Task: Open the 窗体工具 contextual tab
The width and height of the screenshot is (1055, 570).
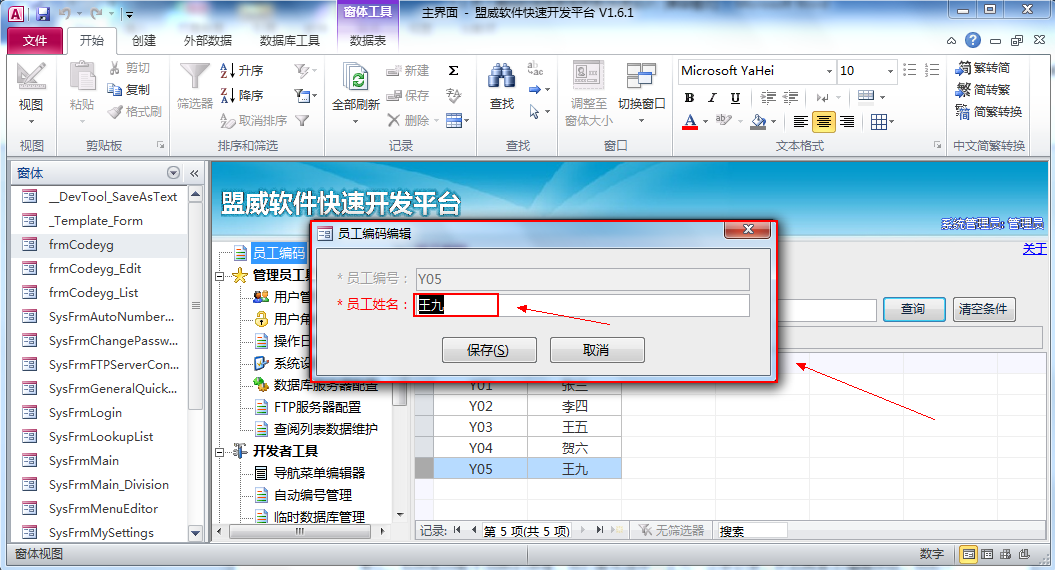Action: click(367, 12)
